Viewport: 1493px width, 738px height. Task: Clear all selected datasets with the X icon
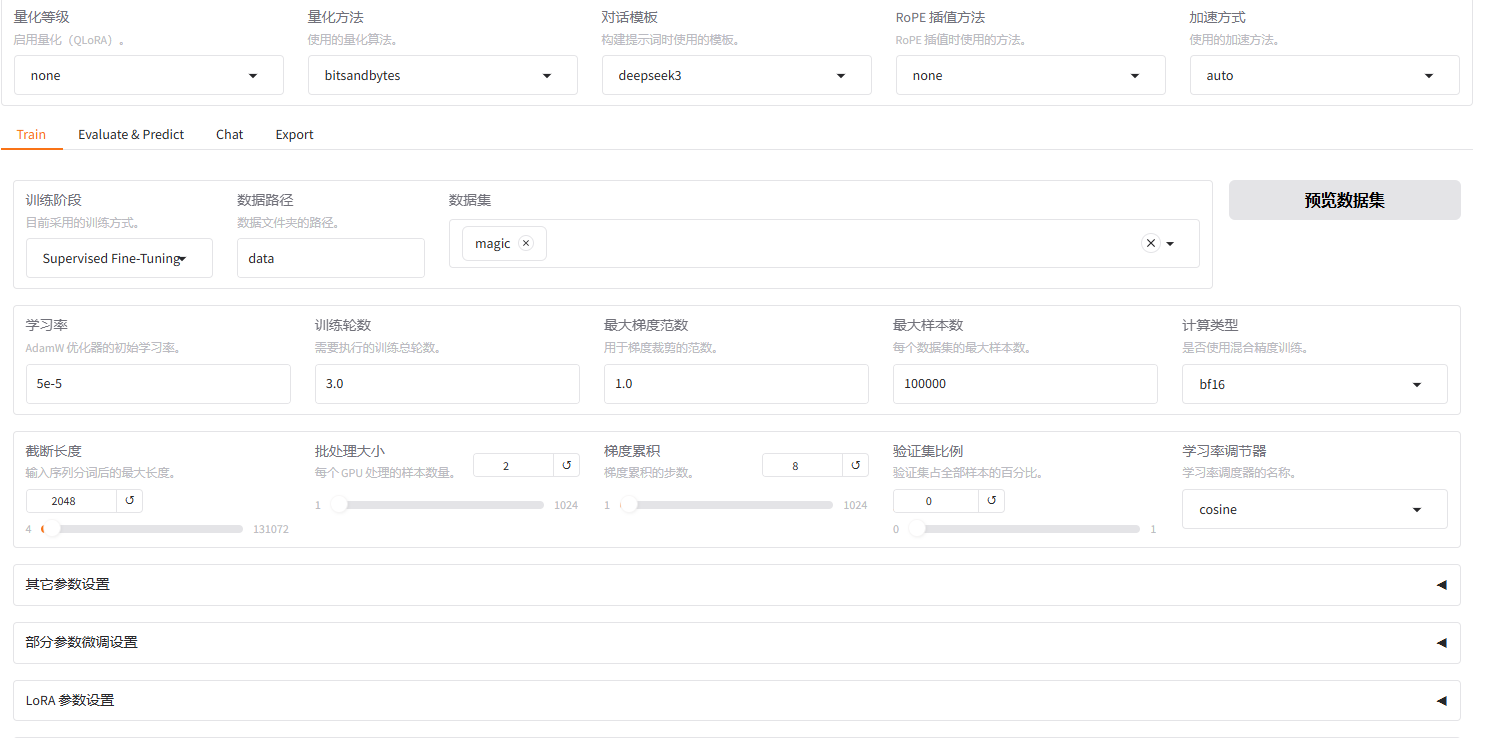[x=1150, y=243]
